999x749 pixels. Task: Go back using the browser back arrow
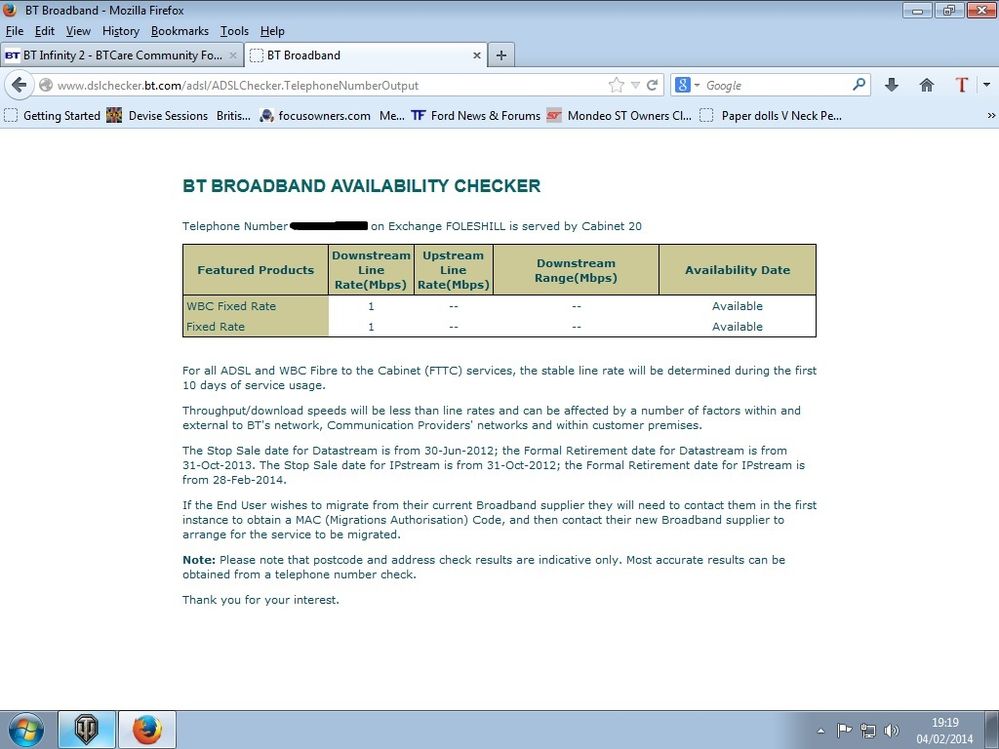[x=19, y=85]
